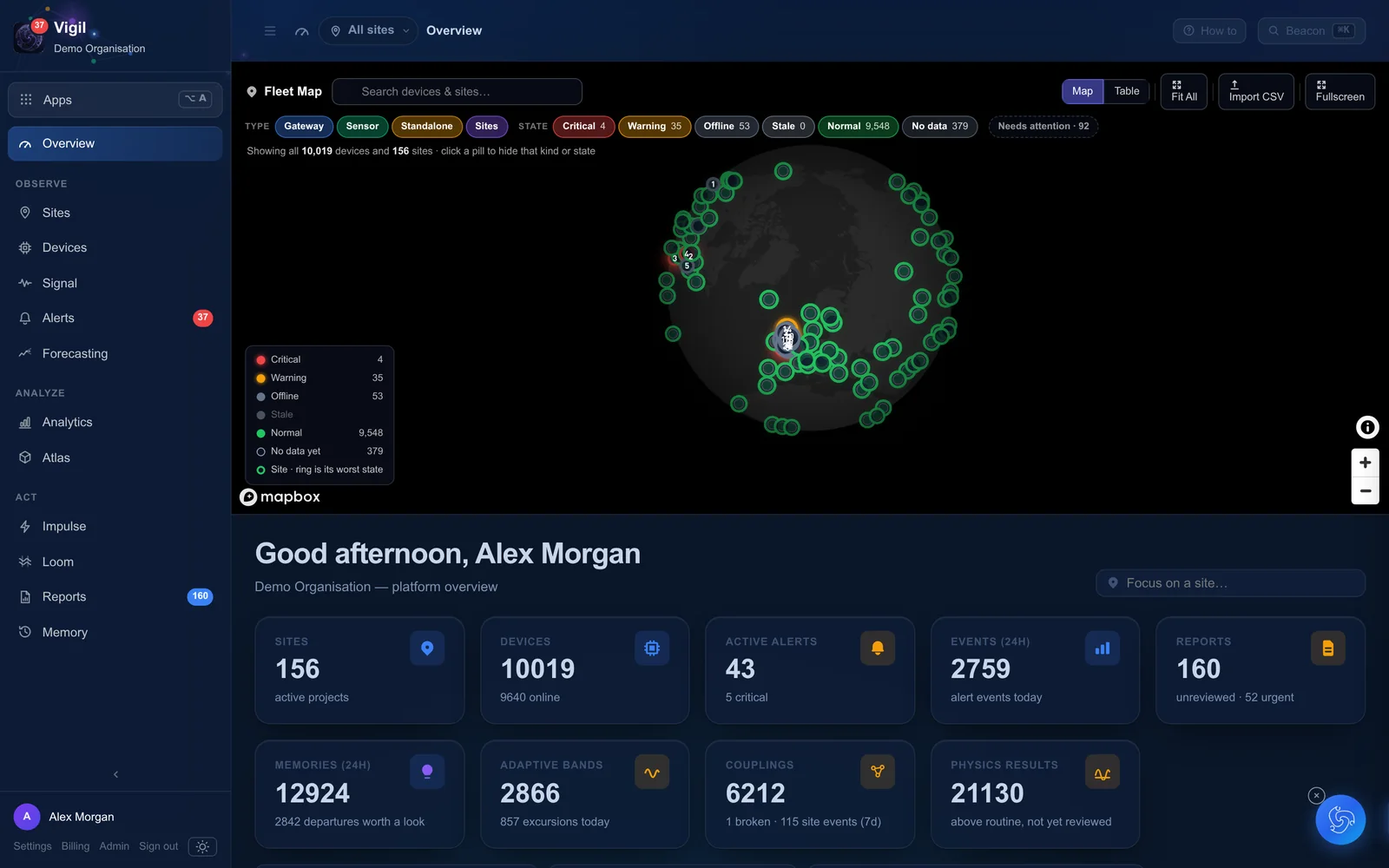Screen dimensions: 1389x868
Task: Open Devices from the sidebar
Action: click(x=115, y=247)
